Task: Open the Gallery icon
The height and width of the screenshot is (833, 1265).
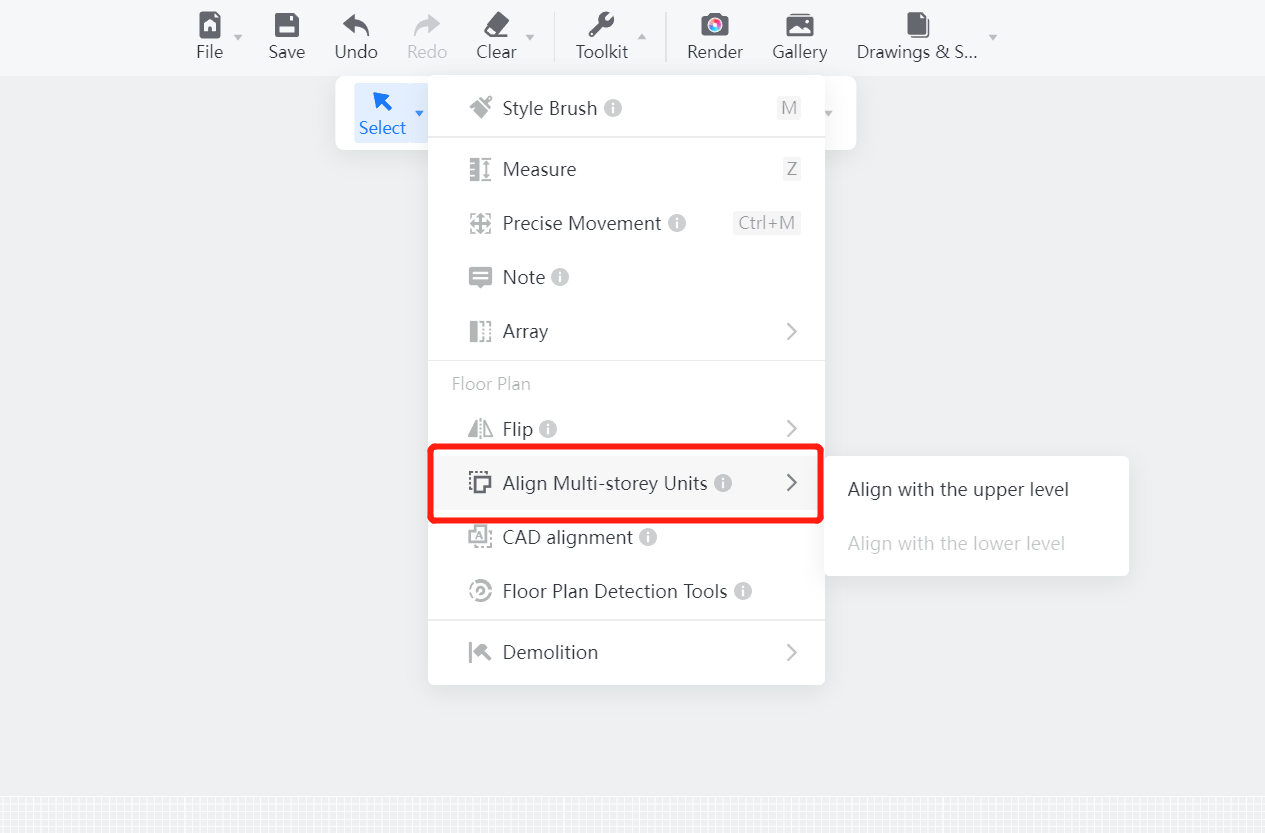Action: tap(800, 25)
